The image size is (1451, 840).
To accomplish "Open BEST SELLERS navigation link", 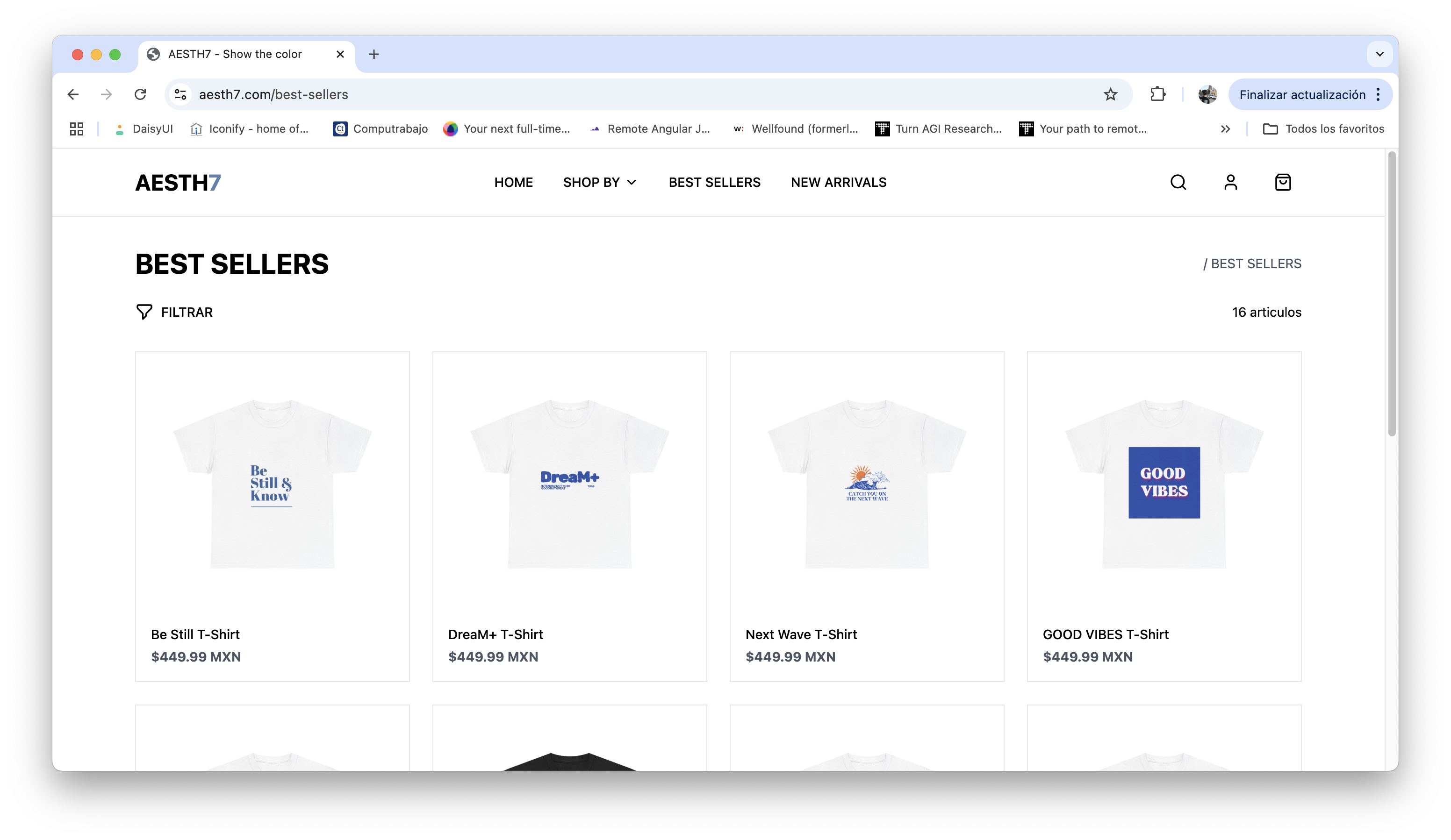I will 714,182.
